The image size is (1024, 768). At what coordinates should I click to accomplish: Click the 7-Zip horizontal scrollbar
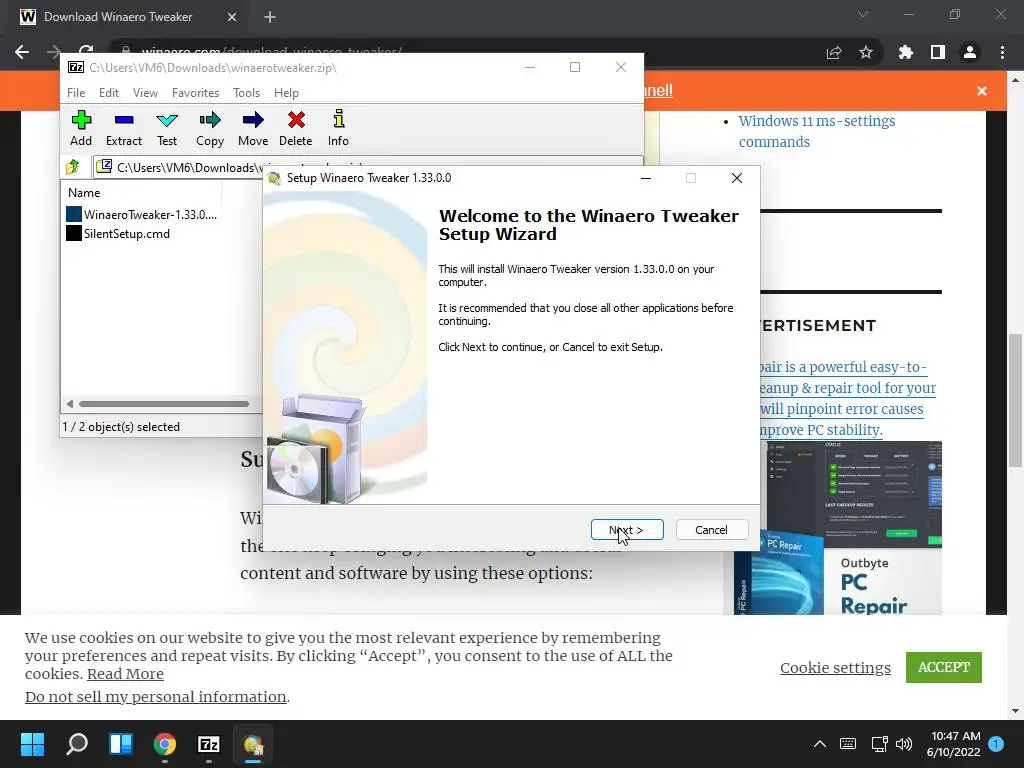[x=163, y=404]
